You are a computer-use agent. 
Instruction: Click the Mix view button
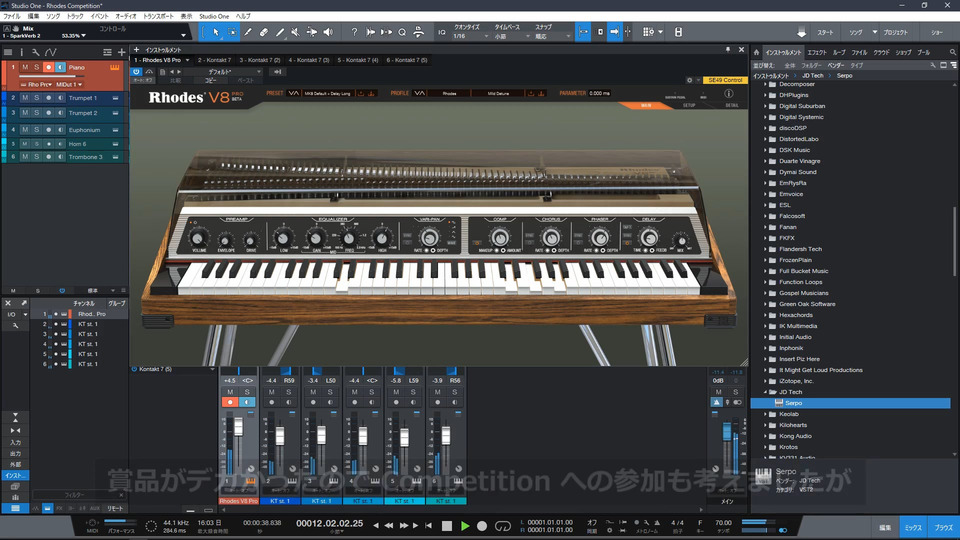pyautogui.click(x=913, y=528)
